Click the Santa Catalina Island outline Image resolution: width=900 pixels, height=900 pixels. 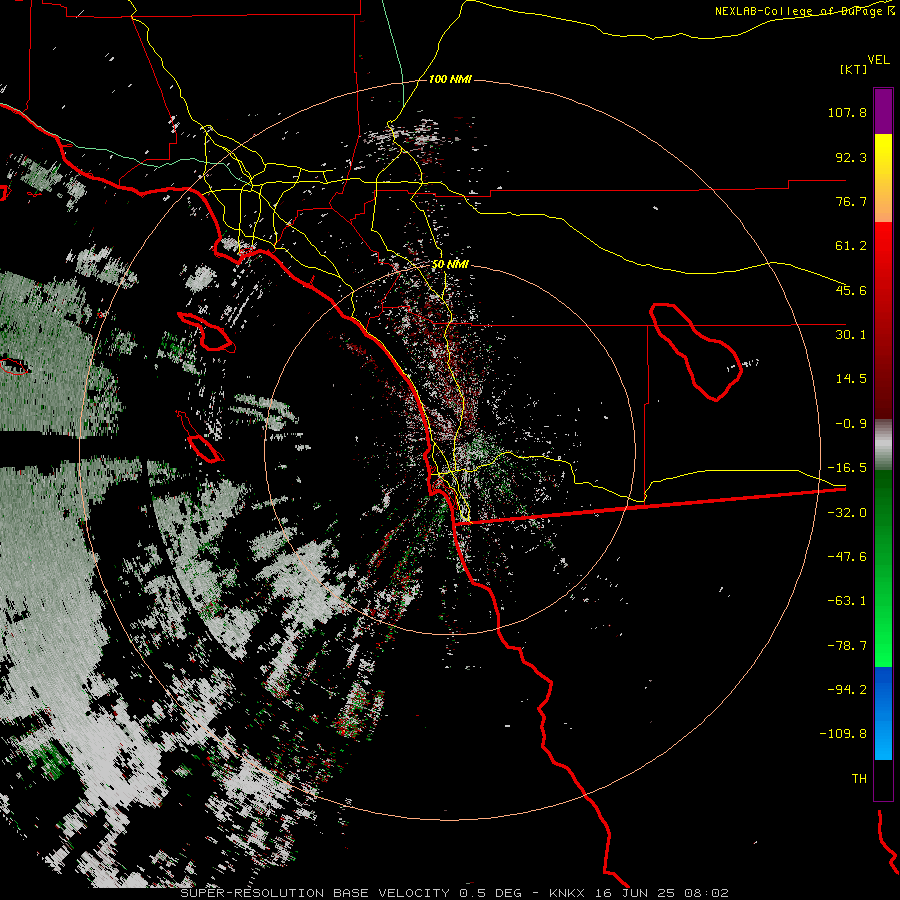click(x=207, y=332)
